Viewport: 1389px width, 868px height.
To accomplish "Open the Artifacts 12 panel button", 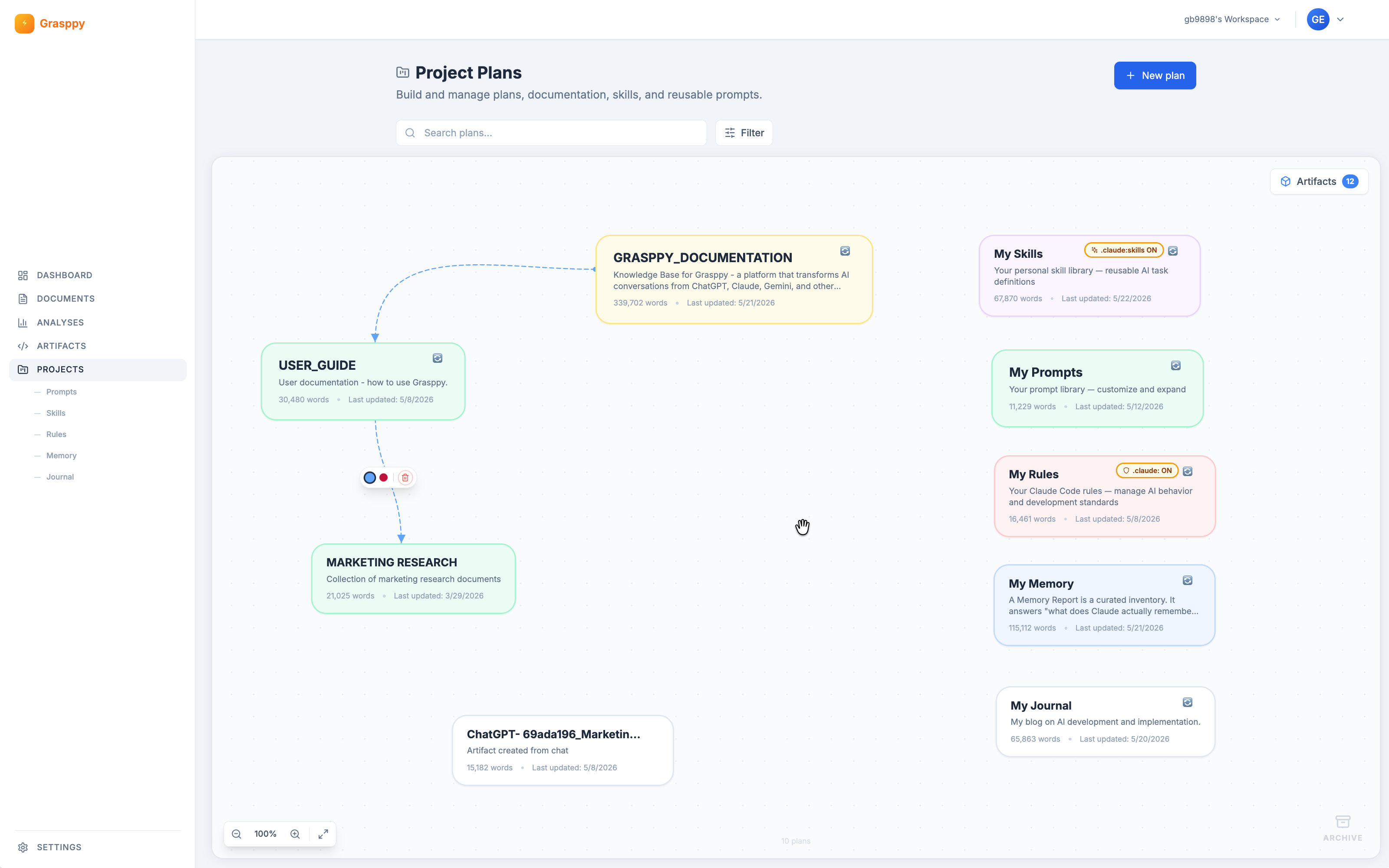I will [1319, 181].
